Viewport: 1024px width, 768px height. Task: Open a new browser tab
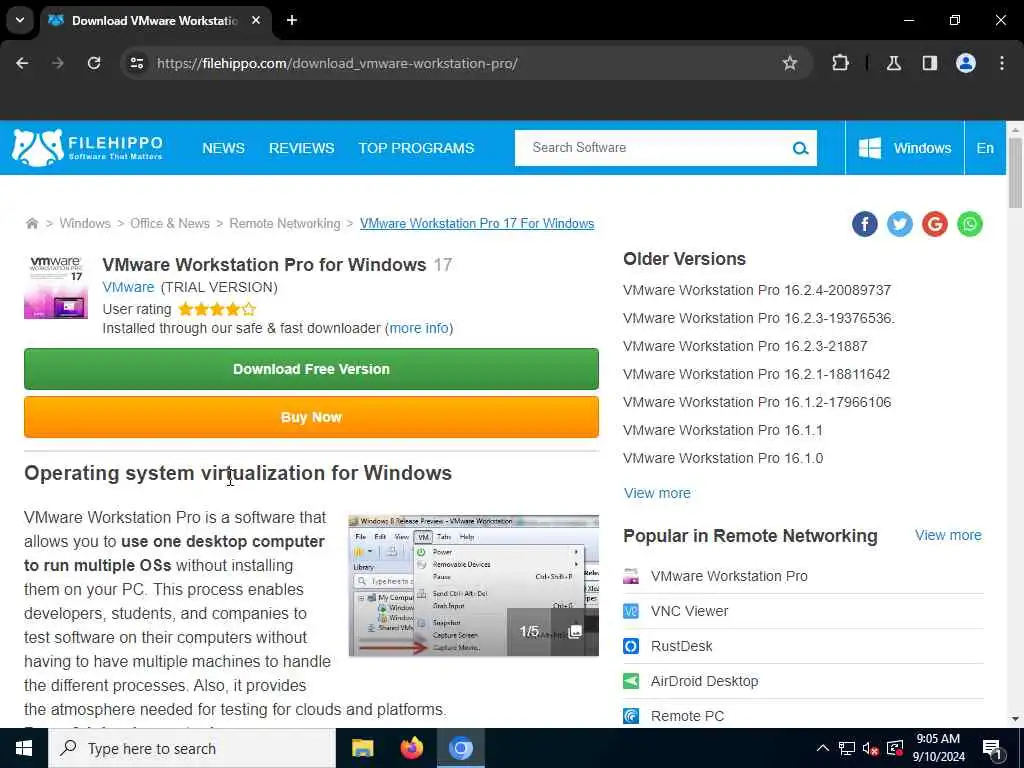[x=292, y=20]
